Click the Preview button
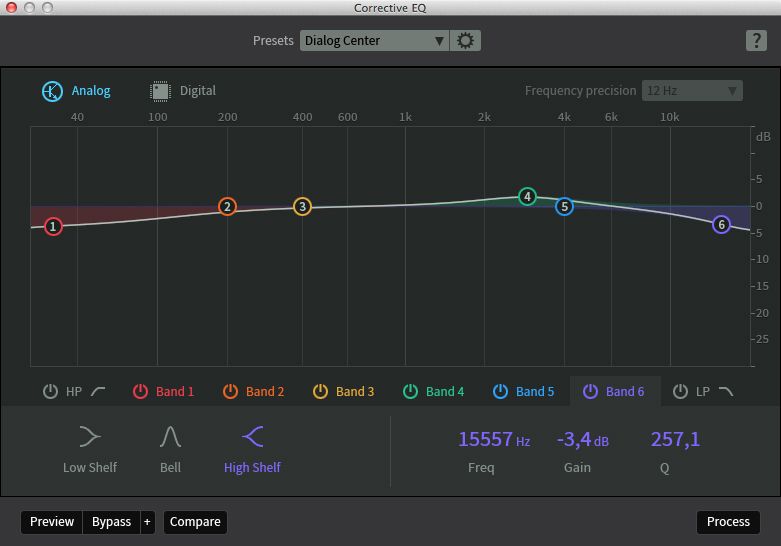 [52, 522]
